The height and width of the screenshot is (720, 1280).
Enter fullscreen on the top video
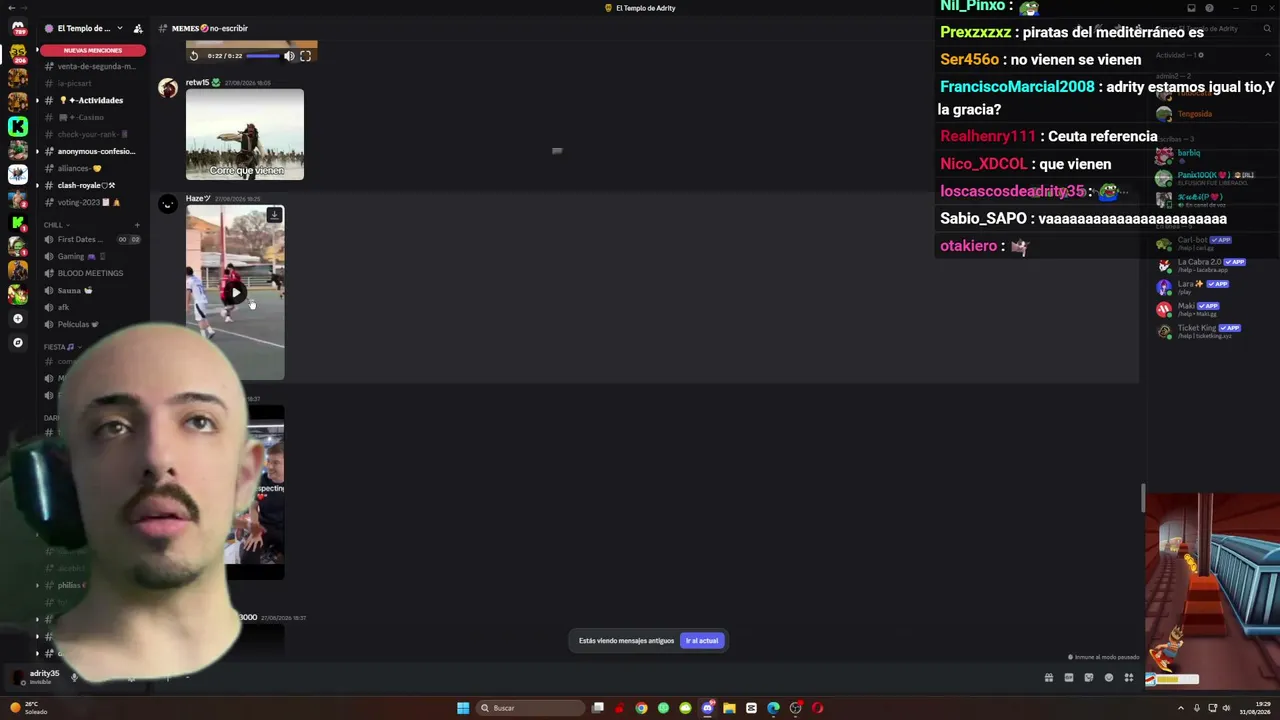click(306, 56)
